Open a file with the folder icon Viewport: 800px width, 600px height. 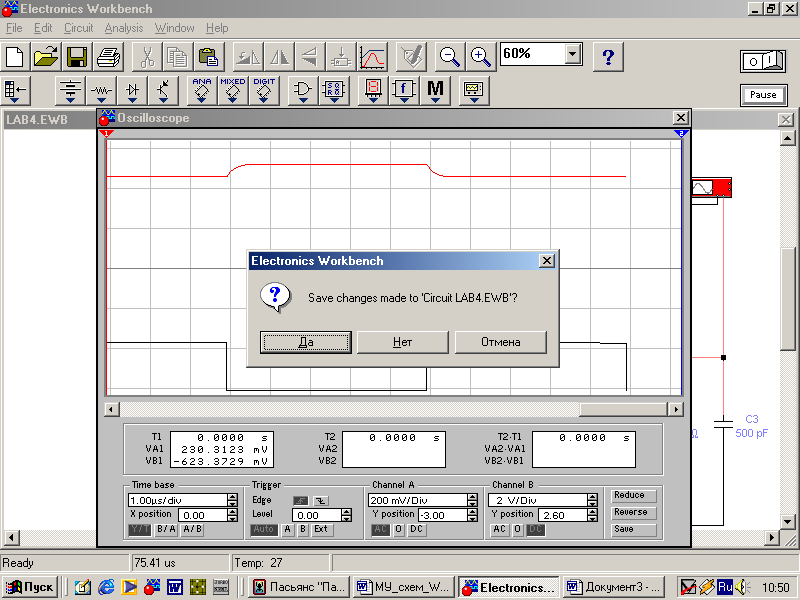(46, 57)
